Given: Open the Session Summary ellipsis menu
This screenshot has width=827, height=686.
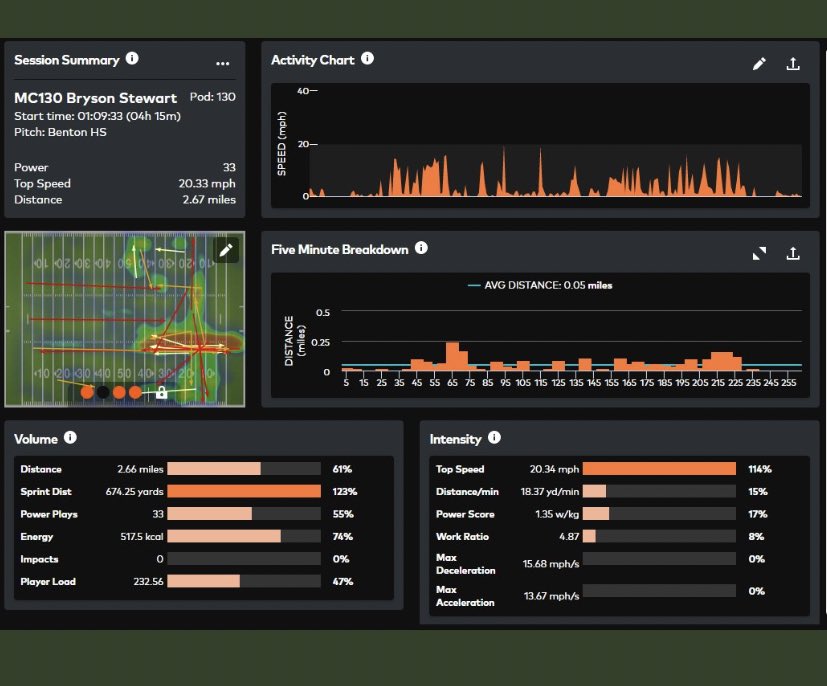Looking at the screenshot, I should point(223,62).
